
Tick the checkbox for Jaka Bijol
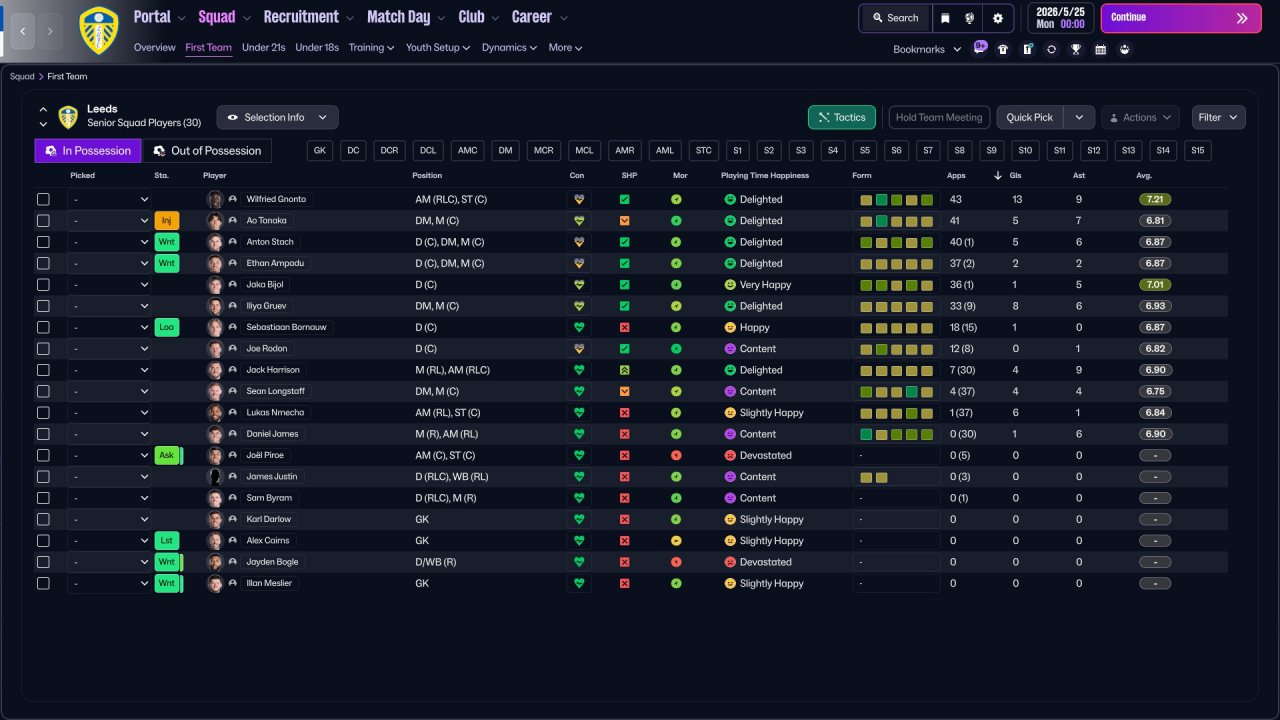[x=43, y=284]
